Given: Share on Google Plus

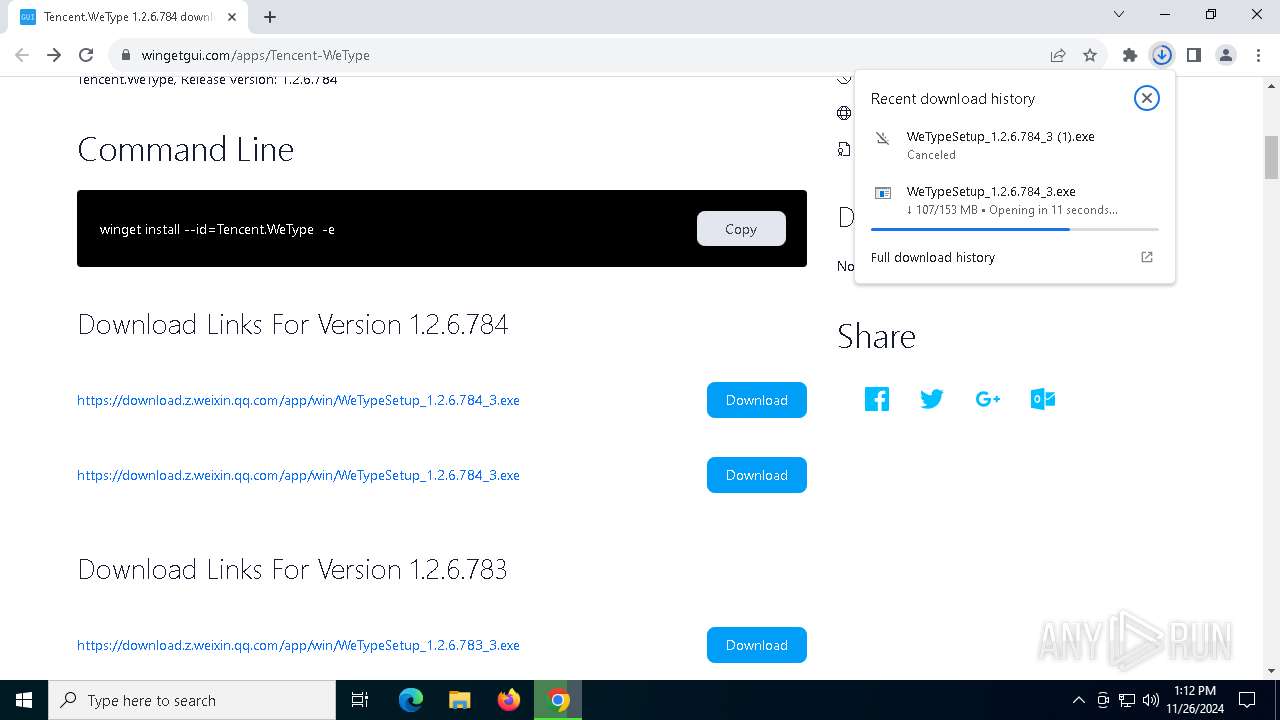Looking at the screenshot, I should (987, 399).
